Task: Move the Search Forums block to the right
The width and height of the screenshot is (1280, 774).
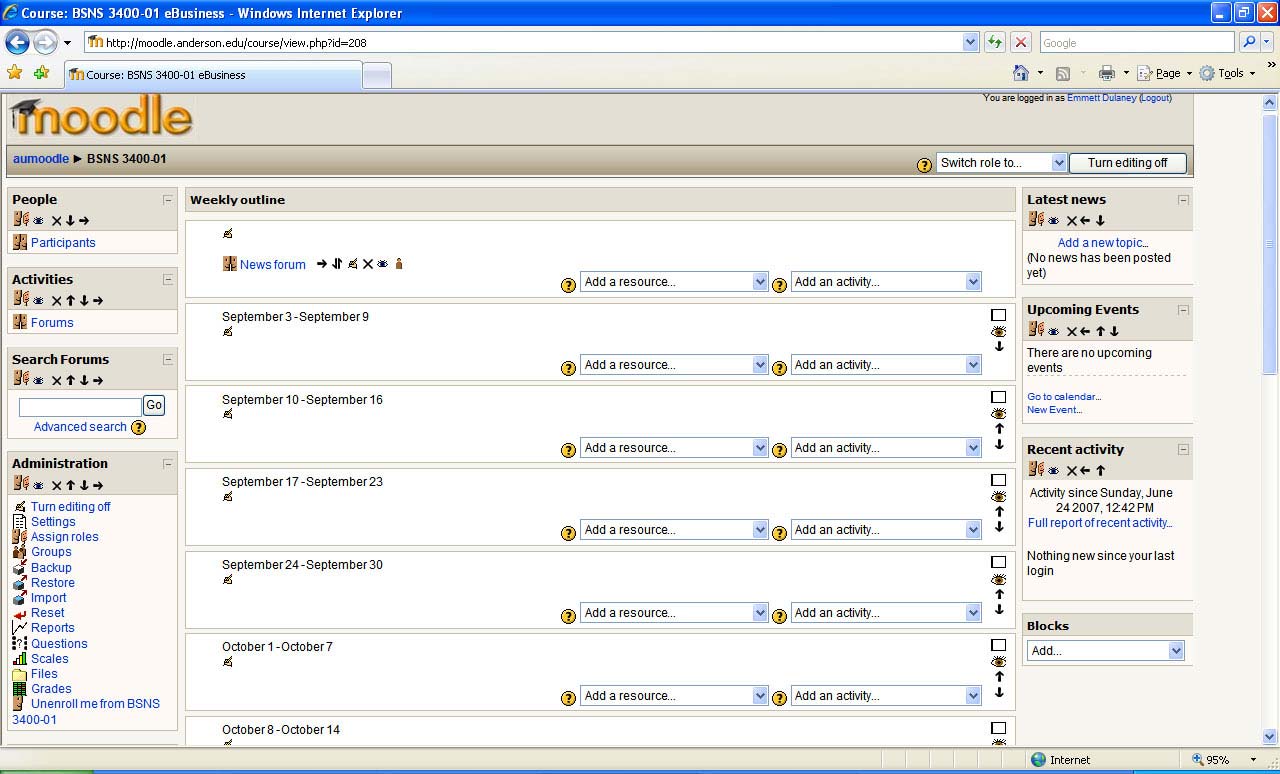Action: tap(98, 380)
